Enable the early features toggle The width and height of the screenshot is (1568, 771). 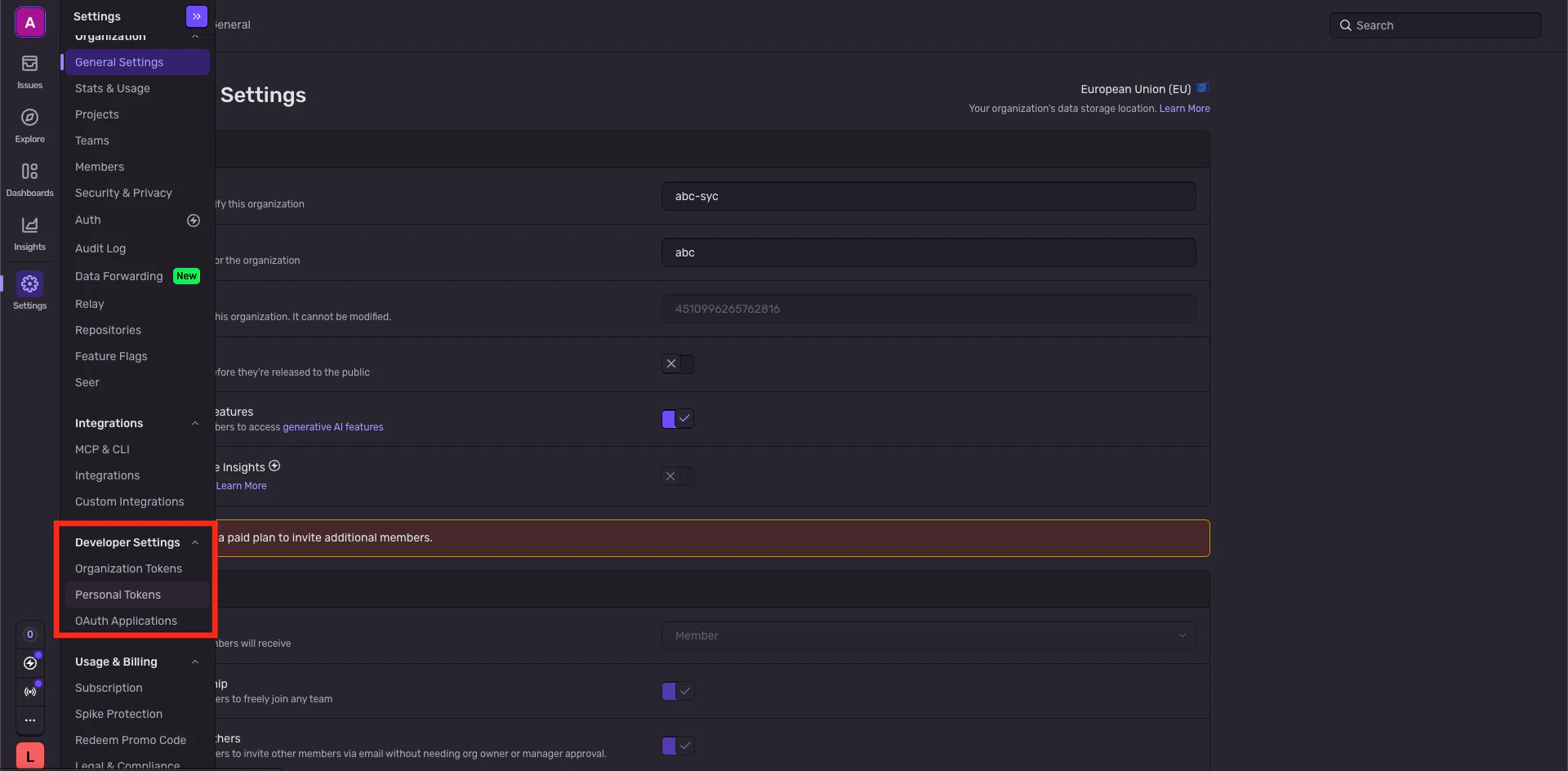(677, 364)
